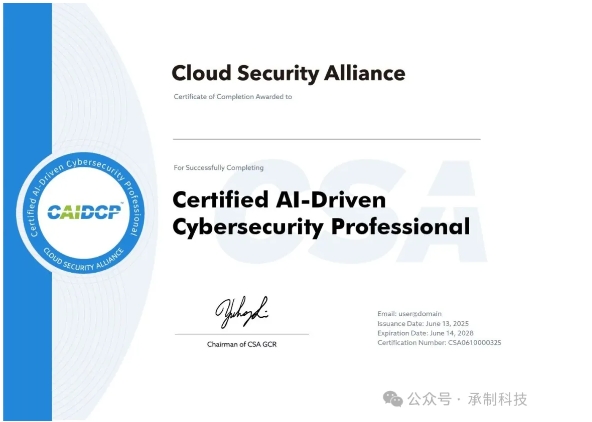Click 'Certificate of Completion Awarded to' text
The width and height of the screenshot is (592, 422).
point(233,97)
